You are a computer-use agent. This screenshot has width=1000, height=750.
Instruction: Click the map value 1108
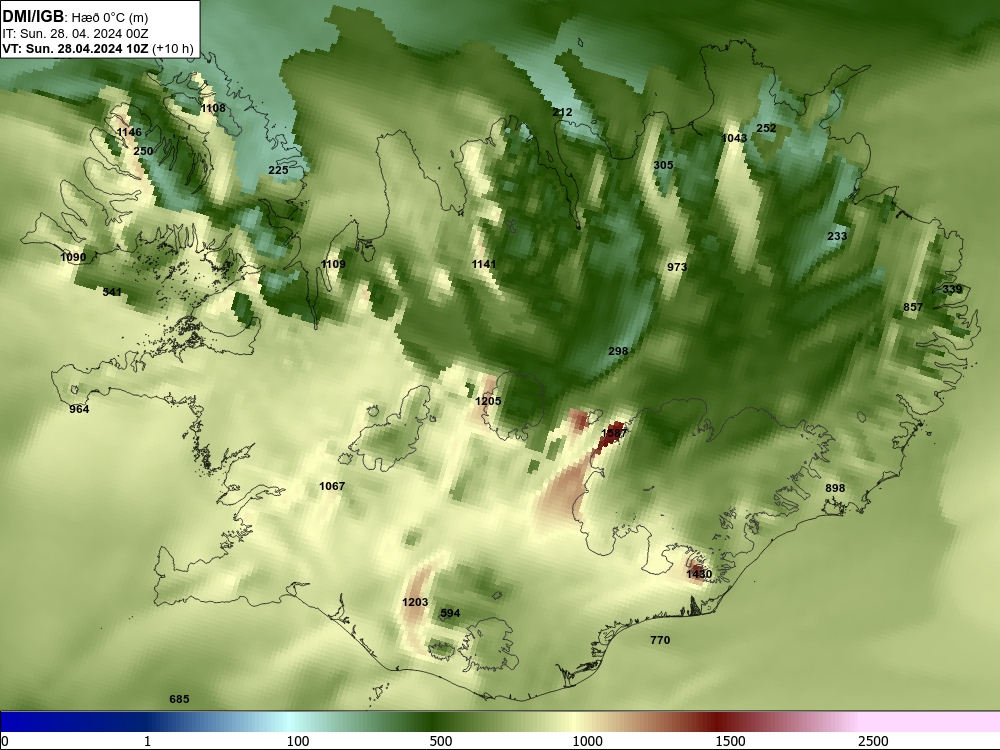point(213,108)
